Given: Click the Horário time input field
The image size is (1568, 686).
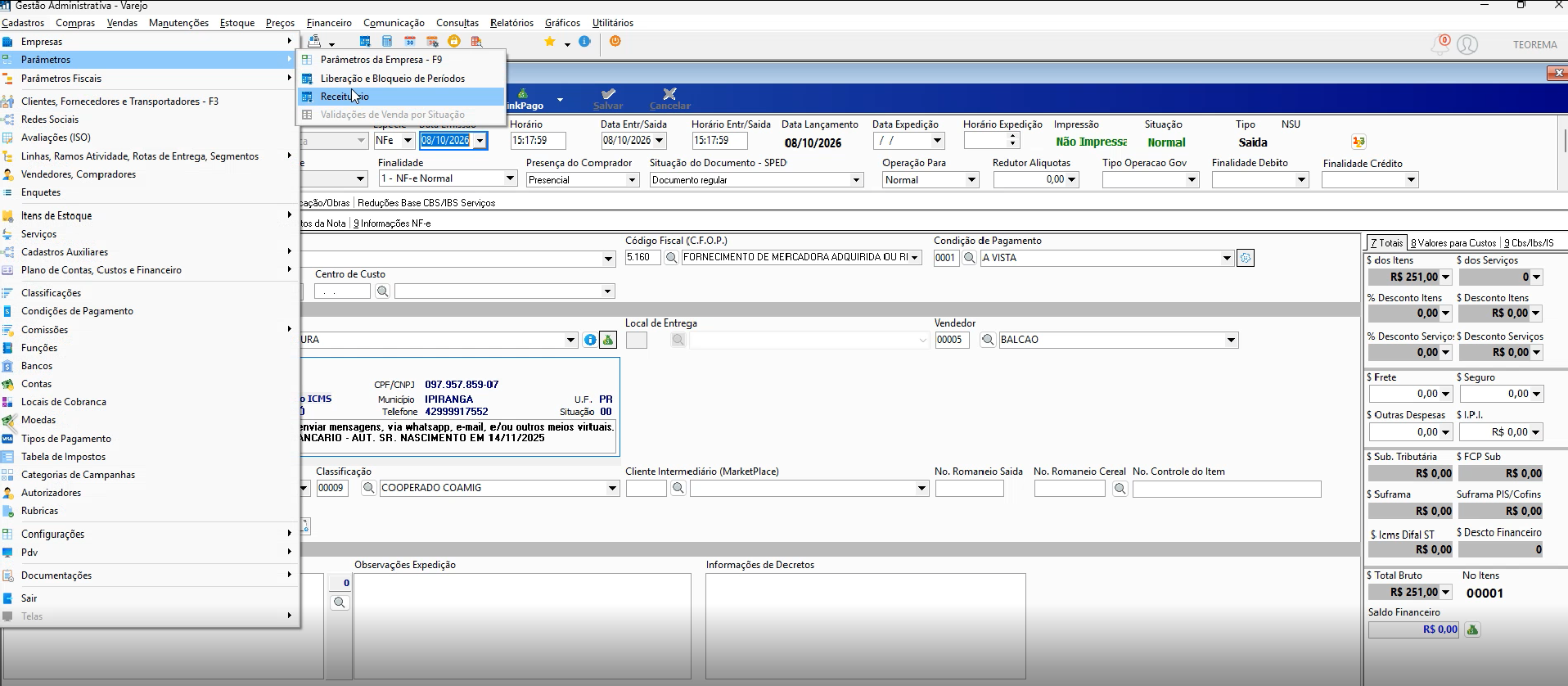Looking at the screenshot, I should coord(538,141).
